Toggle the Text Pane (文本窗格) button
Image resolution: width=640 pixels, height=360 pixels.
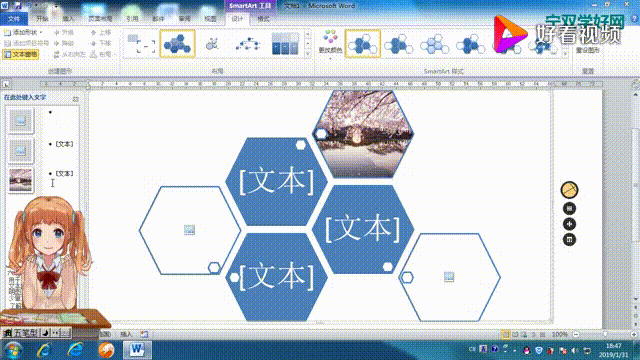(x=20, y=54)
